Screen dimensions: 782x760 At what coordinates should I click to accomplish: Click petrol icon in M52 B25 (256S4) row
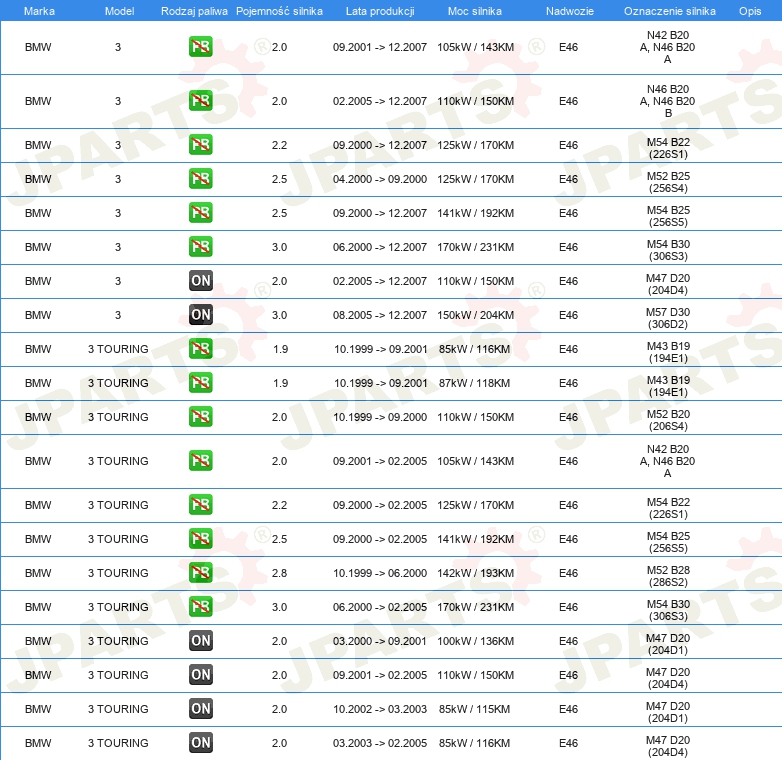coord(200,179)
